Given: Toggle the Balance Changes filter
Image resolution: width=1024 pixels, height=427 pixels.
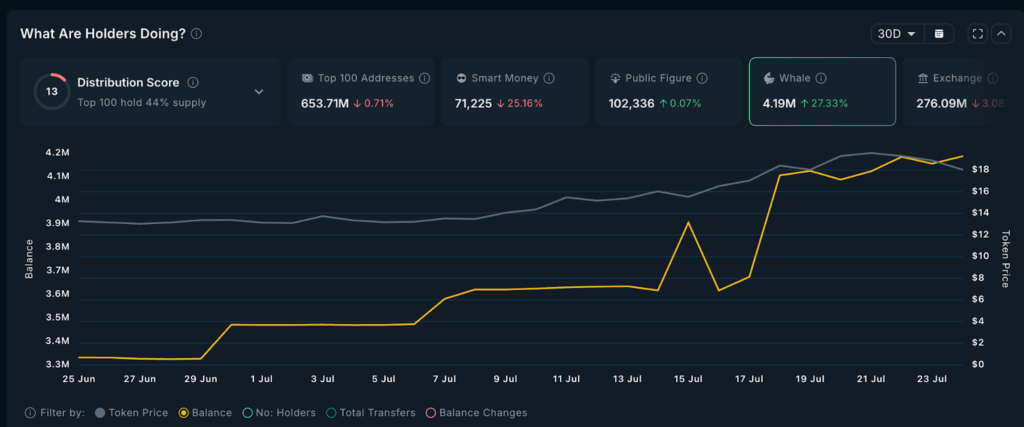Looking at the screenshot, I should 476,413.
